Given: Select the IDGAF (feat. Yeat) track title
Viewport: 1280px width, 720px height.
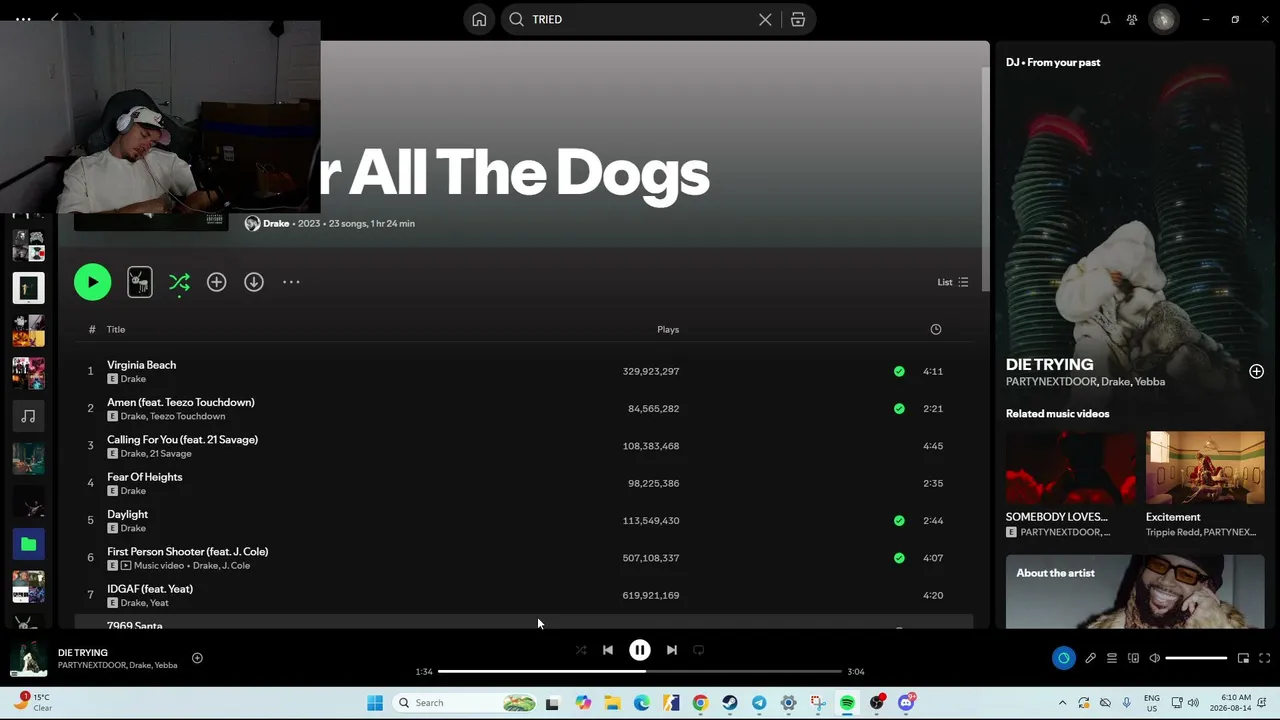Looking at the screenshot, I should point(150,589).
